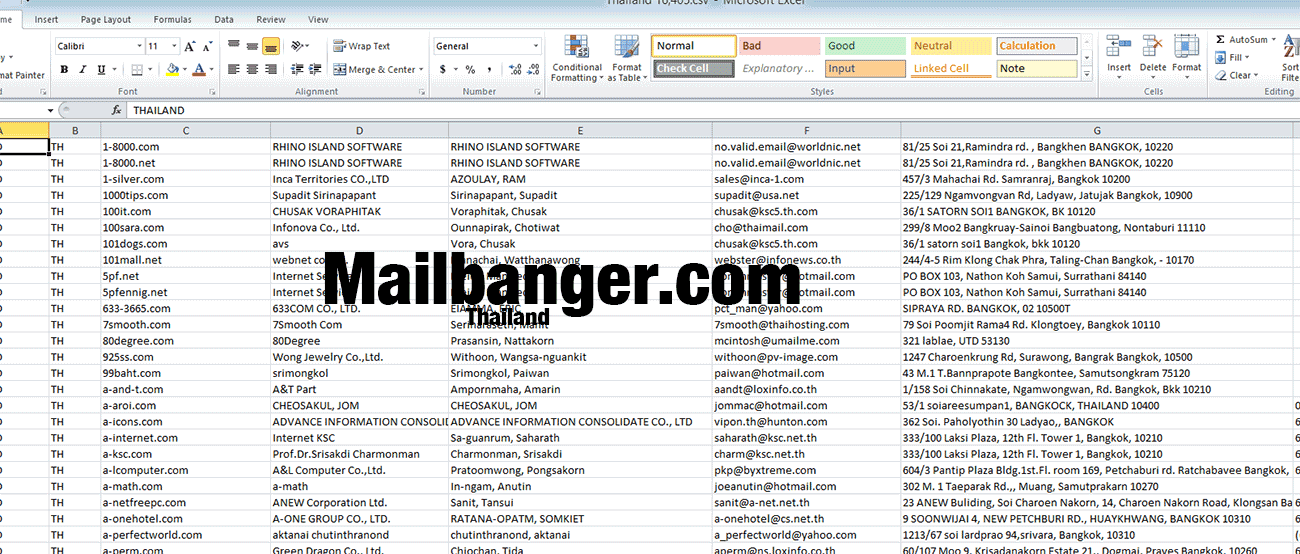Apply top align to cell

tap(233, 46)
